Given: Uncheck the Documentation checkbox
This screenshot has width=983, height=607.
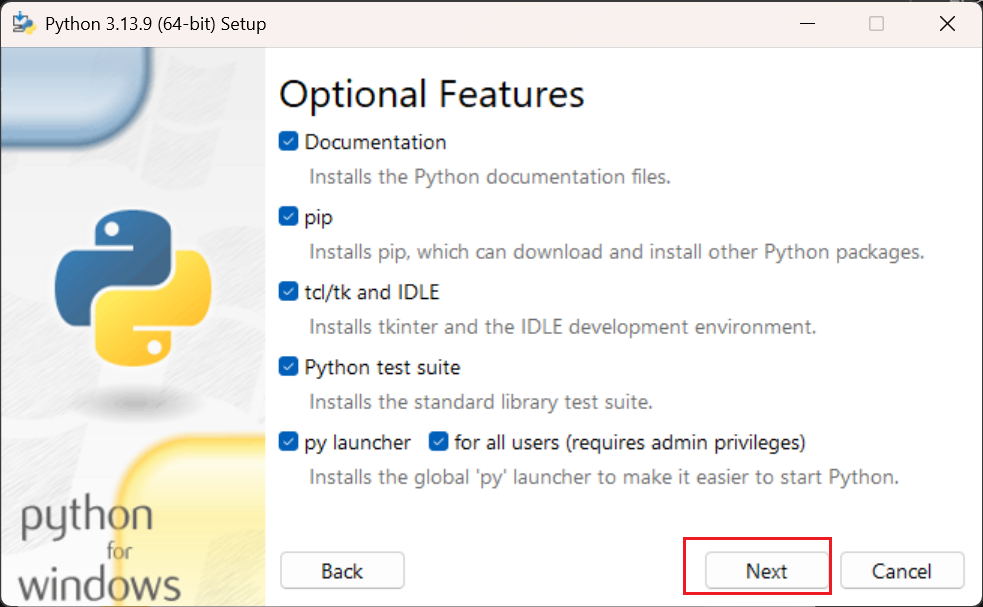Looking at the screenshot, I should click(288, 142).
